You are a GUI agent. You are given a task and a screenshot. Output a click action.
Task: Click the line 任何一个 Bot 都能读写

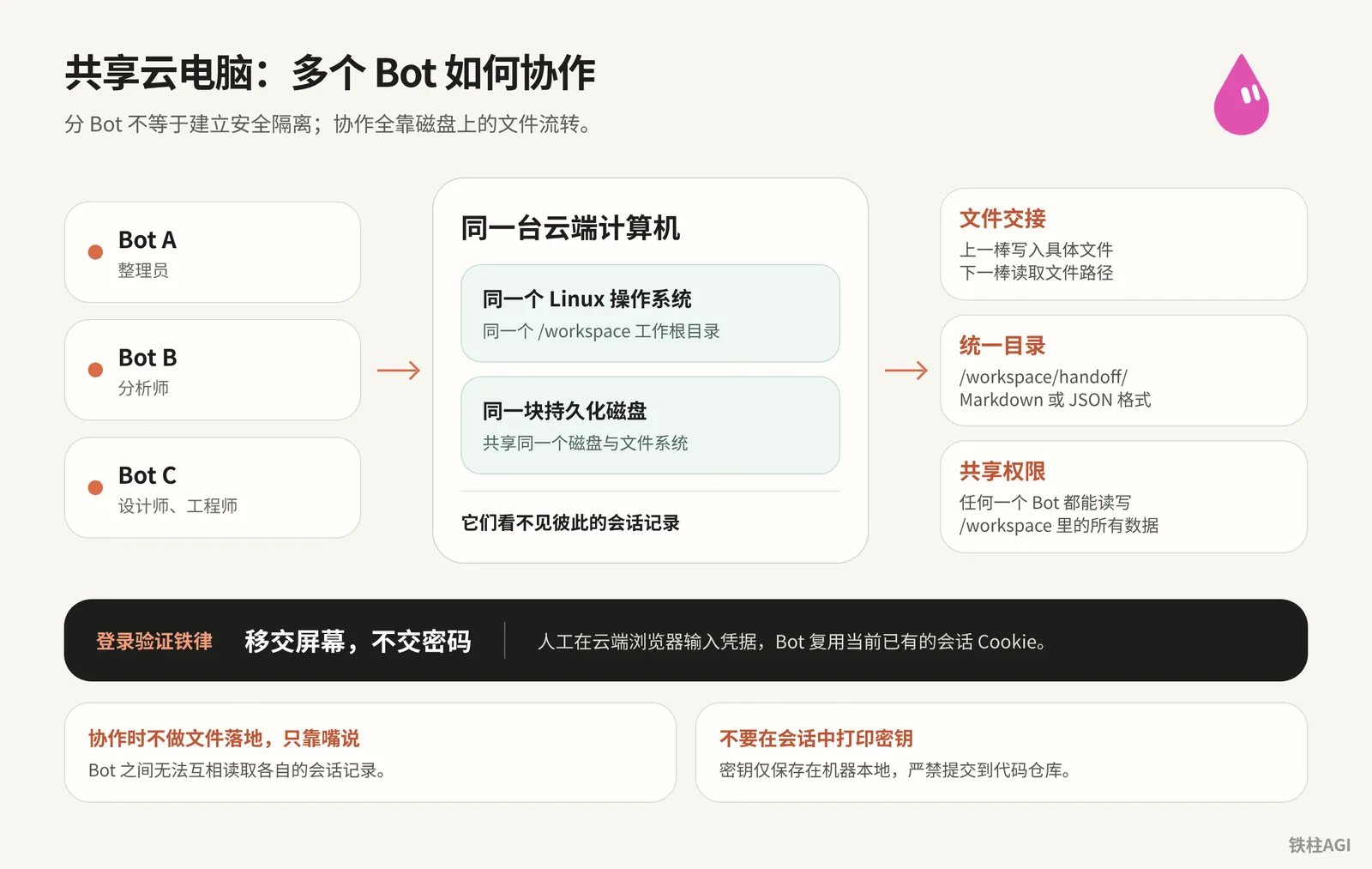pos(1045,503)
